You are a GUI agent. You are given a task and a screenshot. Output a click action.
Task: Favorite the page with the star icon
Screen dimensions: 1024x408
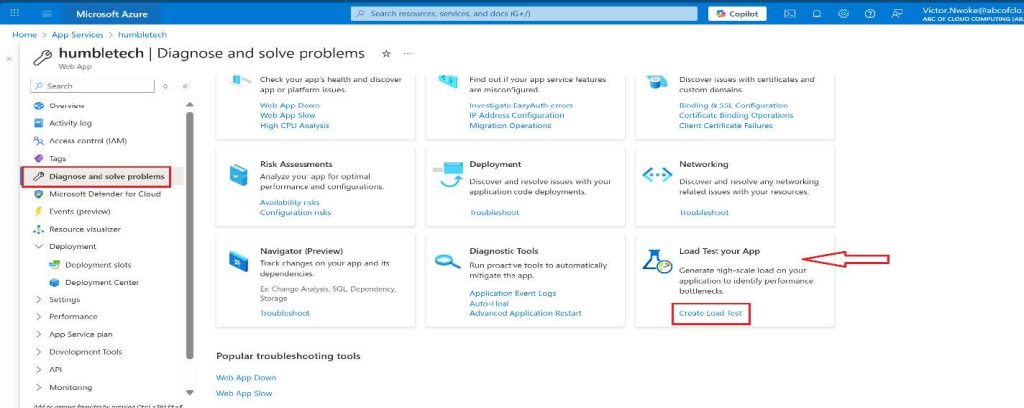click(x=387, y=53)
